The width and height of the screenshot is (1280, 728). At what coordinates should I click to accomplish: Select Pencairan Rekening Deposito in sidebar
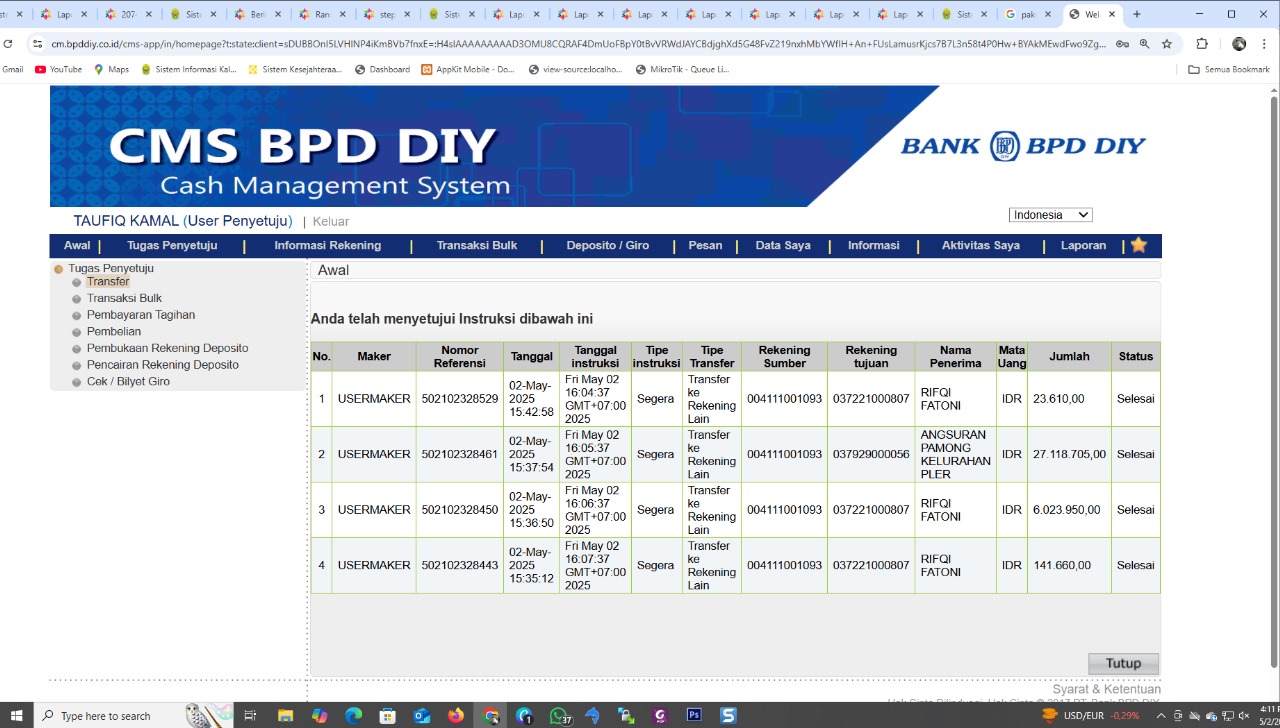(163, 365)
